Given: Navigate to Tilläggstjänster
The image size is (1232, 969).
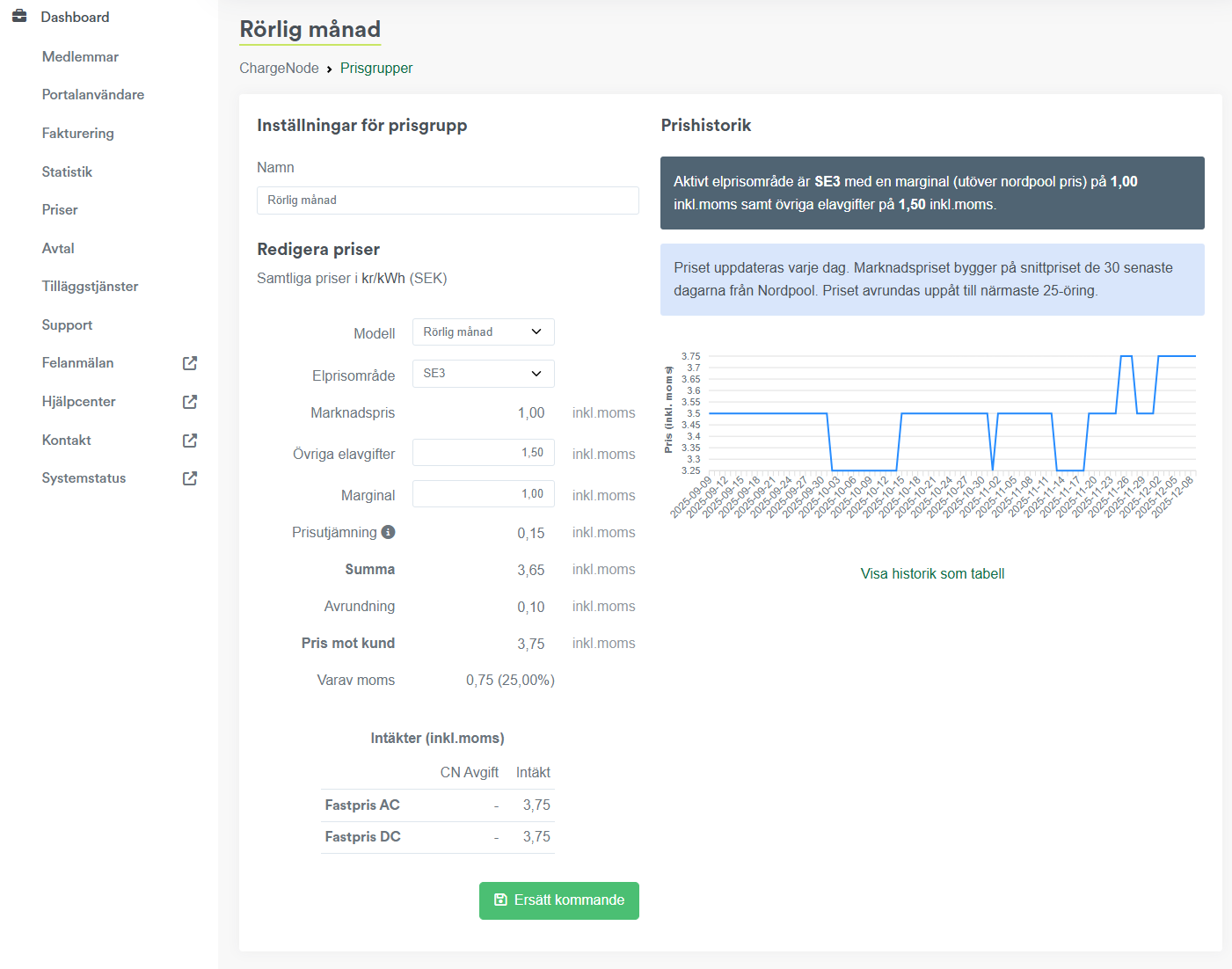Looking at the screenshot, I should (x=90, y=286).
